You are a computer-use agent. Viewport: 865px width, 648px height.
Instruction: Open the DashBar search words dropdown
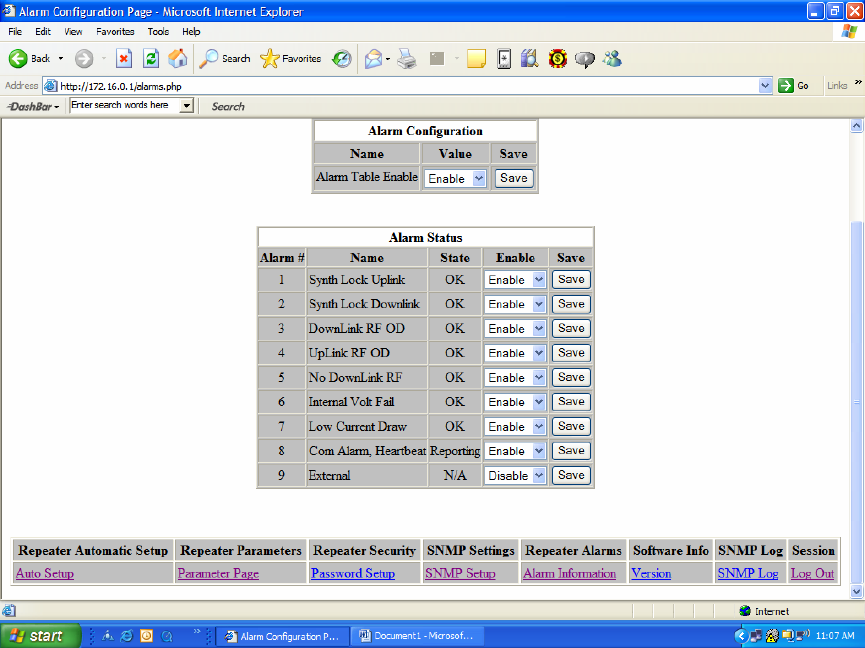pos(187,105)
